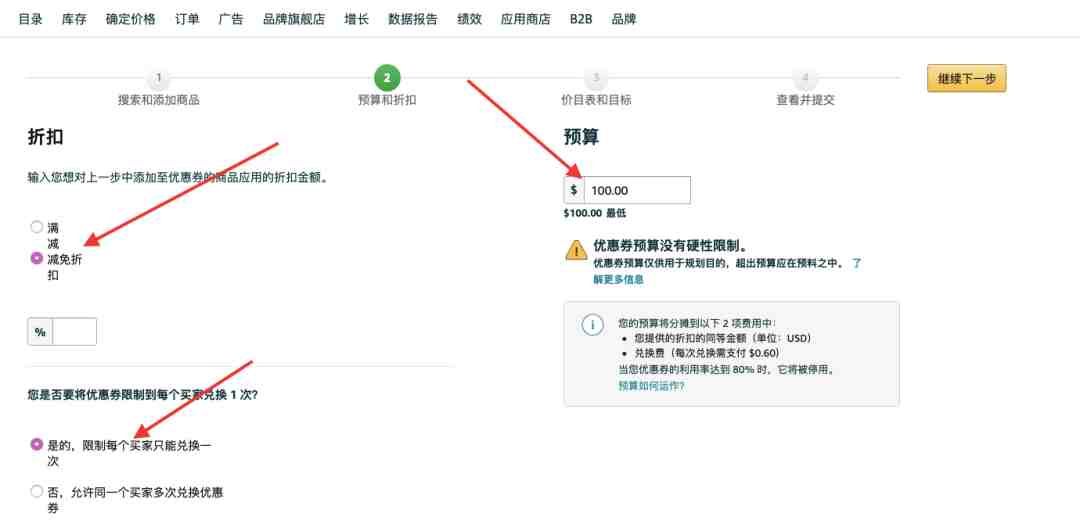Image resolution: width=1080 pixels, height=531 pixels.
Task: Choose 是的 limit one redemption per buyer
Action: coord(37,444)
